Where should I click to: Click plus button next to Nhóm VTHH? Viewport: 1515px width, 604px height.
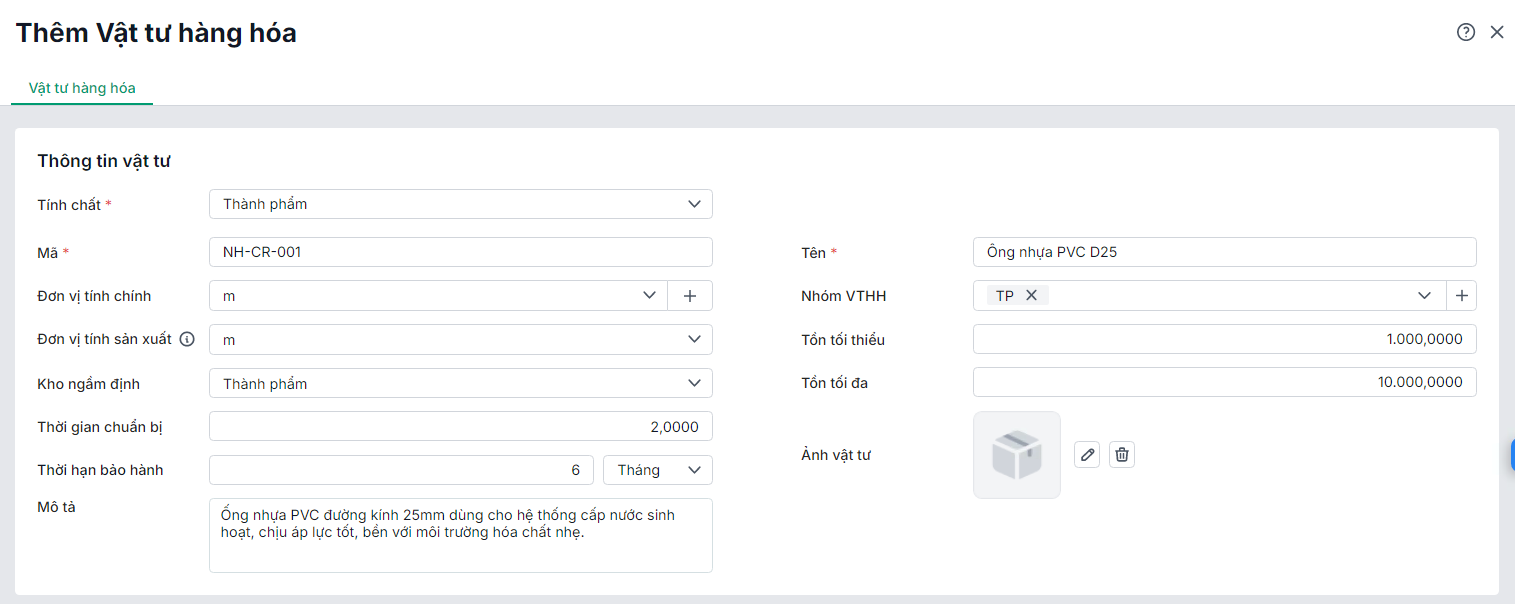[x=1461, y=296]
